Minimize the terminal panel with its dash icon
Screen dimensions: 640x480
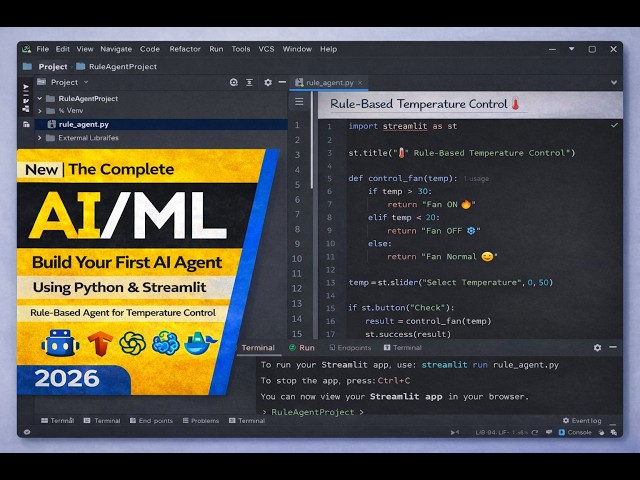[613, 347]
